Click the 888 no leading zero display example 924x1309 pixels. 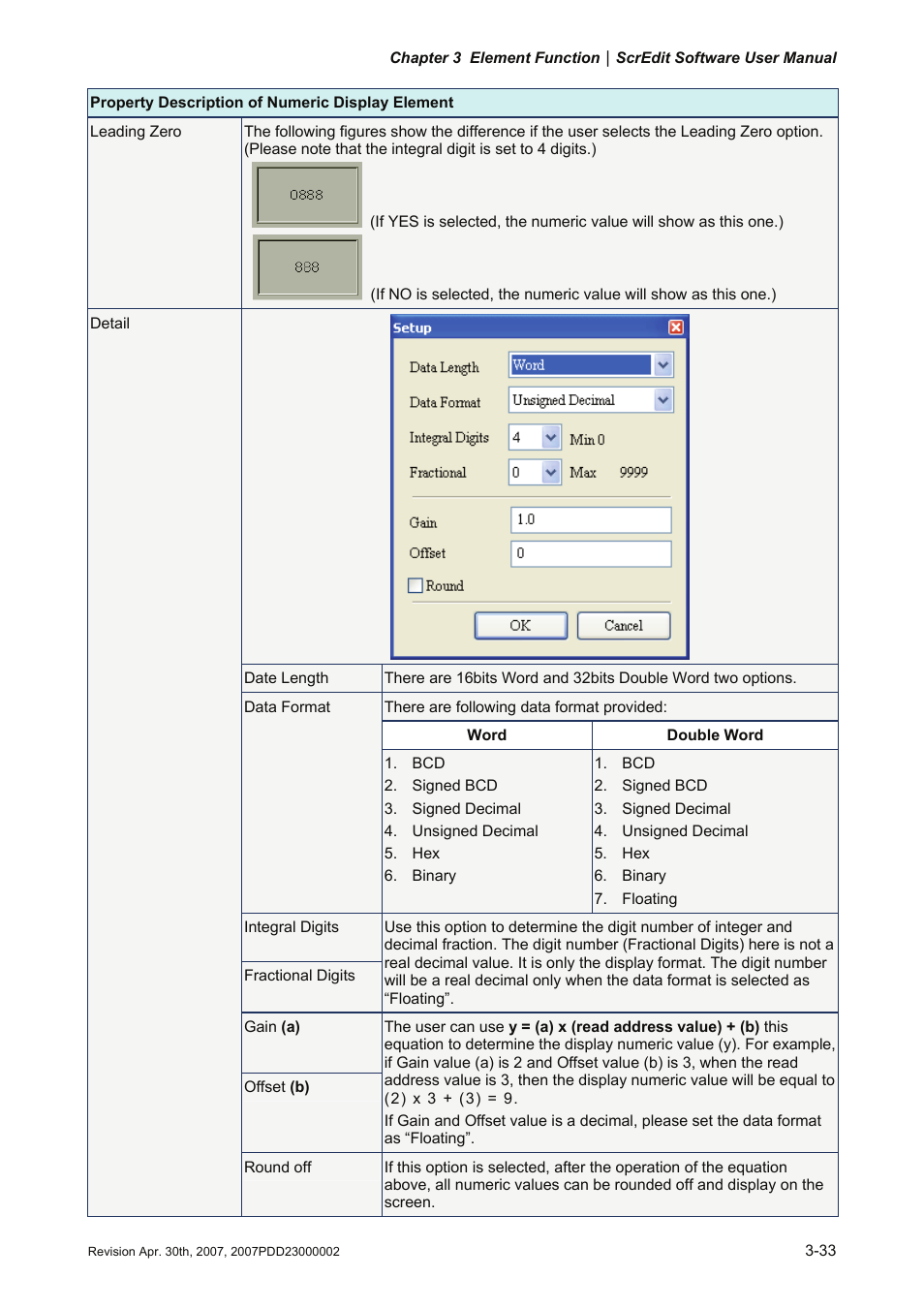pyautogui.click(x=307, y=267)
